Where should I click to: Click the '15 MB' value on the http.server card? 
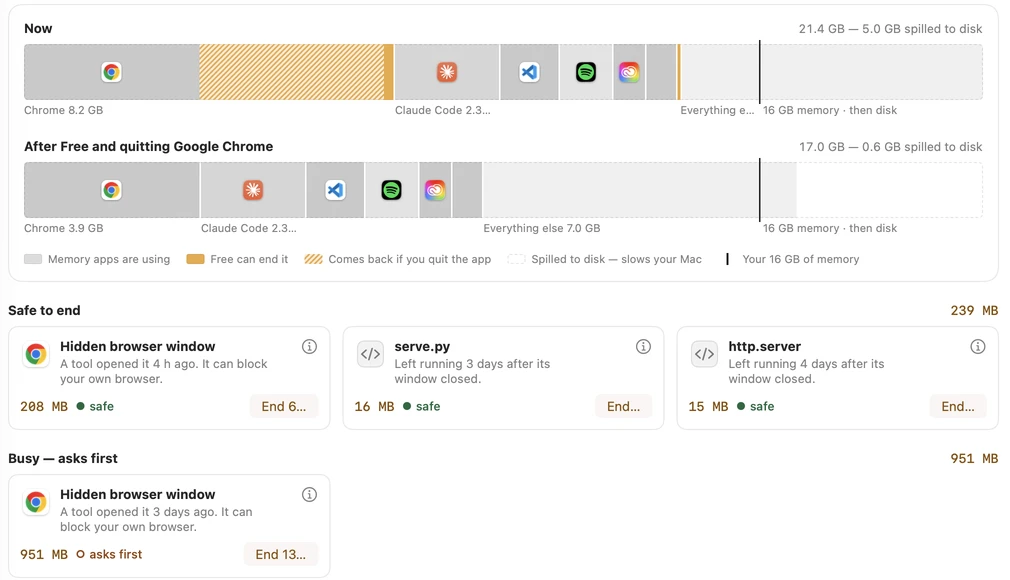pyautogui.click(x=708, y=407)
